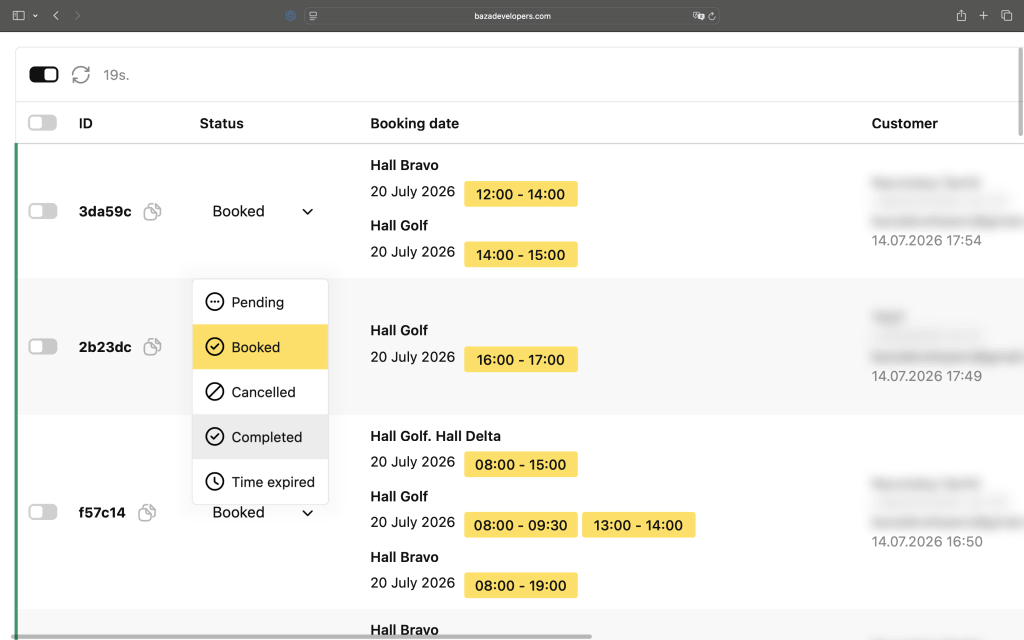Show tab overview icon
Viewport: 1024px width, 640px height.
point(1006,16)
